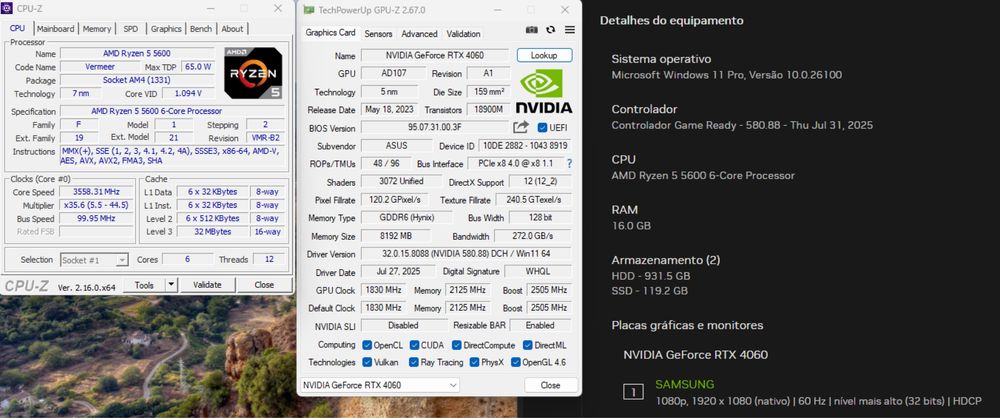The height and width of the screenshot is (418, 1000).
Task: Select the Graphics Card tab in GPU-Z
Action: click(330, 33)
